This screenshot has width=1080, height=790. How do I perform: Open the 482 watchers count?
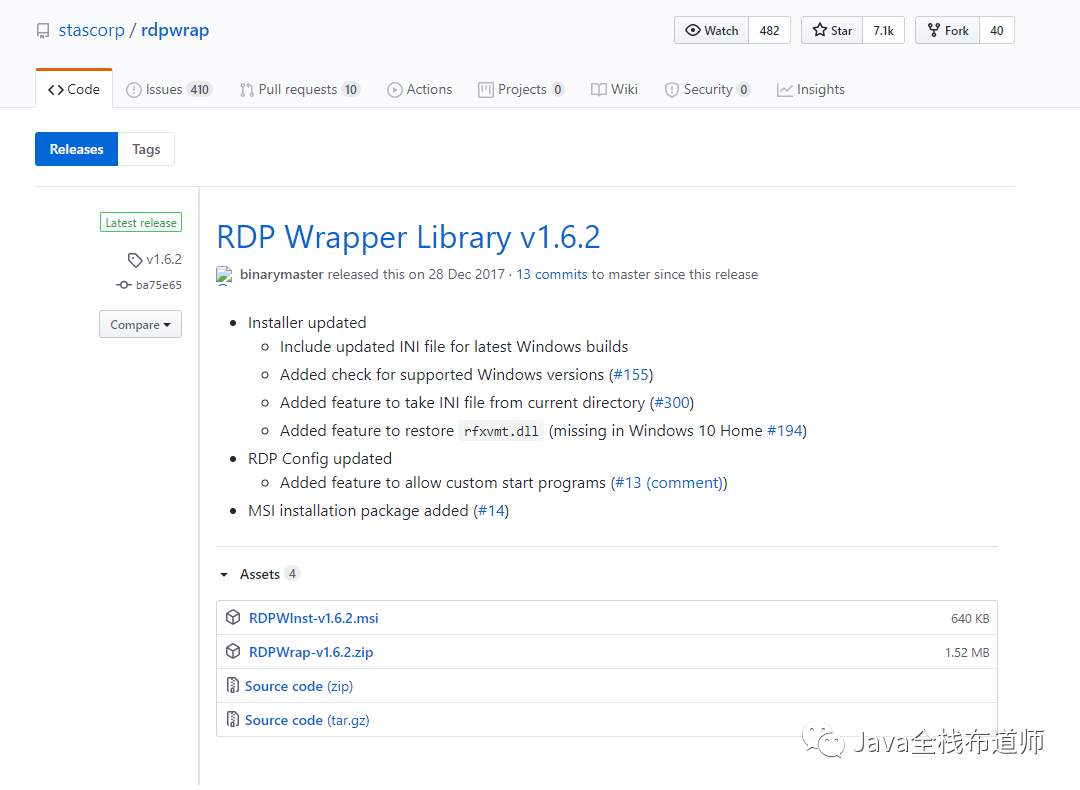tap(769, 30)
